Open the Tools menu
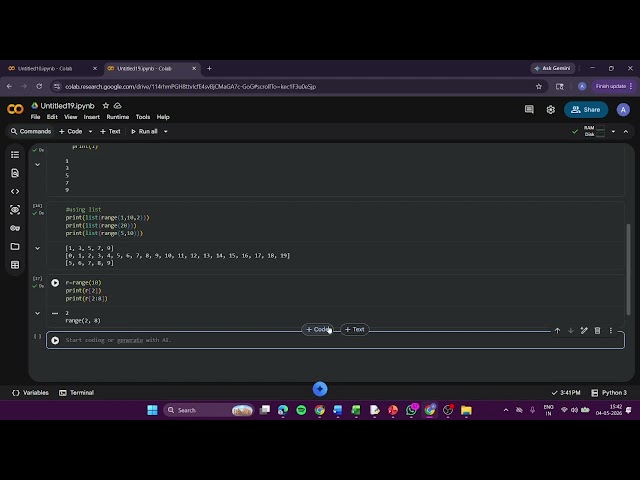 [x=143, y=117]
